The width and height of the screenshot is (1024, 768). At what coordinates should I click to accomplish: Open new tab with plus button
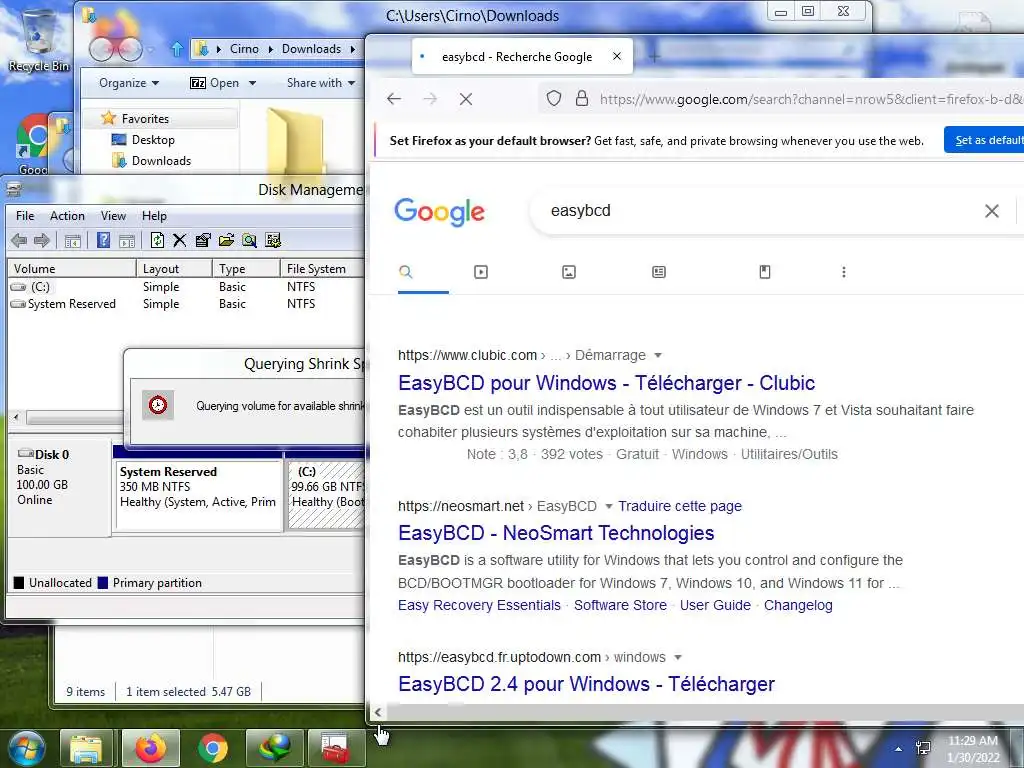[x=654, y=57]
